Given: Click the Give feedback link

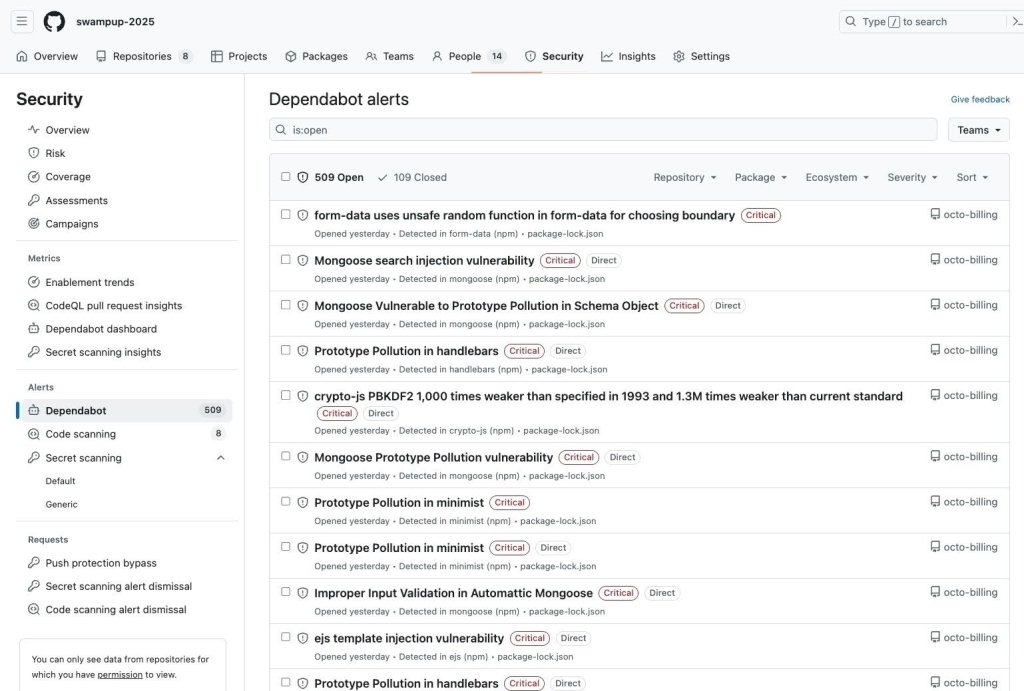Looking at the screenshot, I should pos(979,99).
